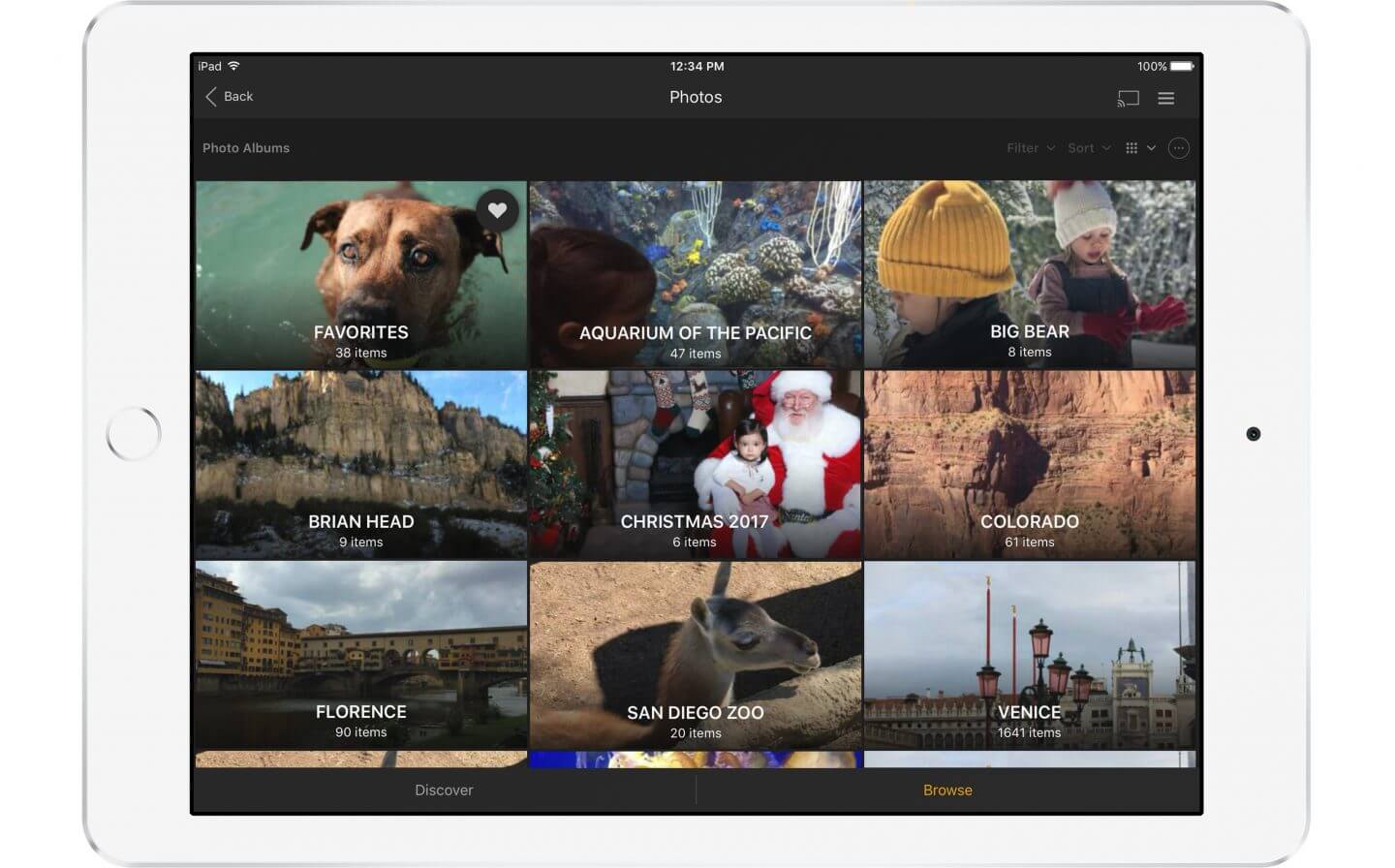1395x868 pixels.
Task: Switch to the Discover tab
Action: coord(444,790)
